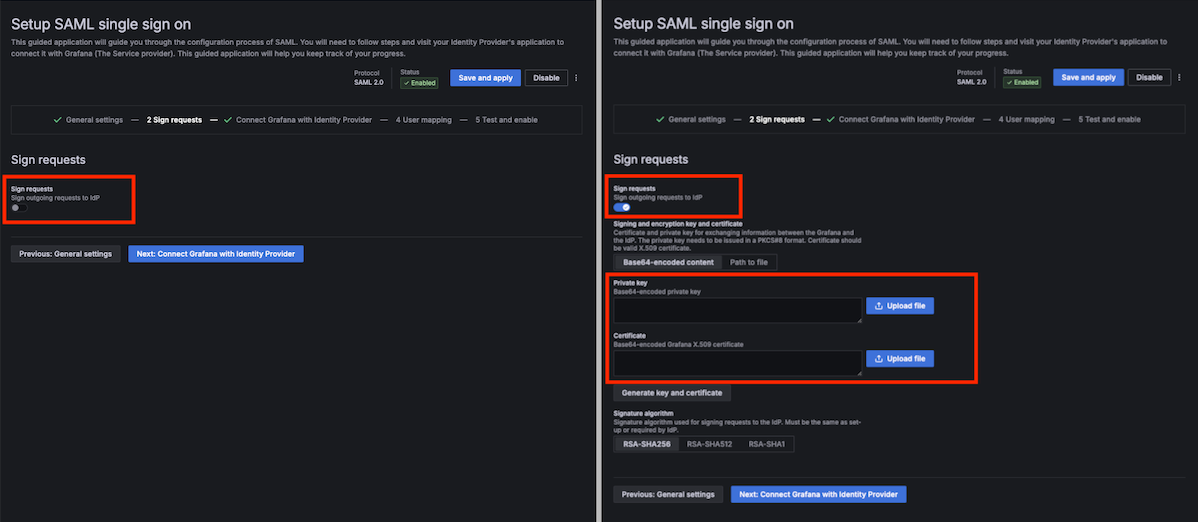Viewport: 1198px width, 522px height.
Task: Click the upload icon beside the Private key field
Action: [x=879, y=306]
